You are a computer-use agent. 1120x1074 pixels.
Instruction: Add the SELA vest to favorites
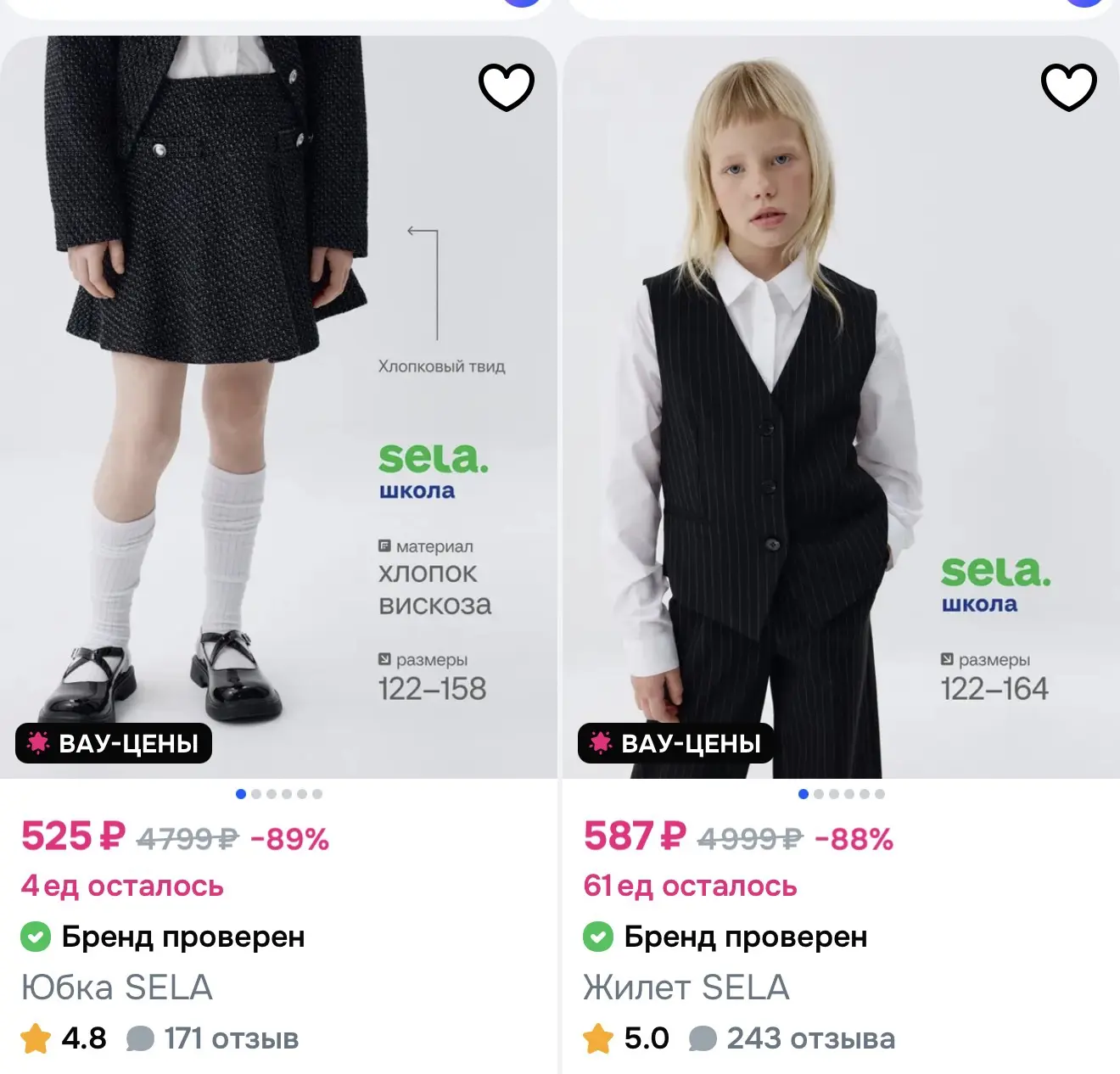point(1069,87)
